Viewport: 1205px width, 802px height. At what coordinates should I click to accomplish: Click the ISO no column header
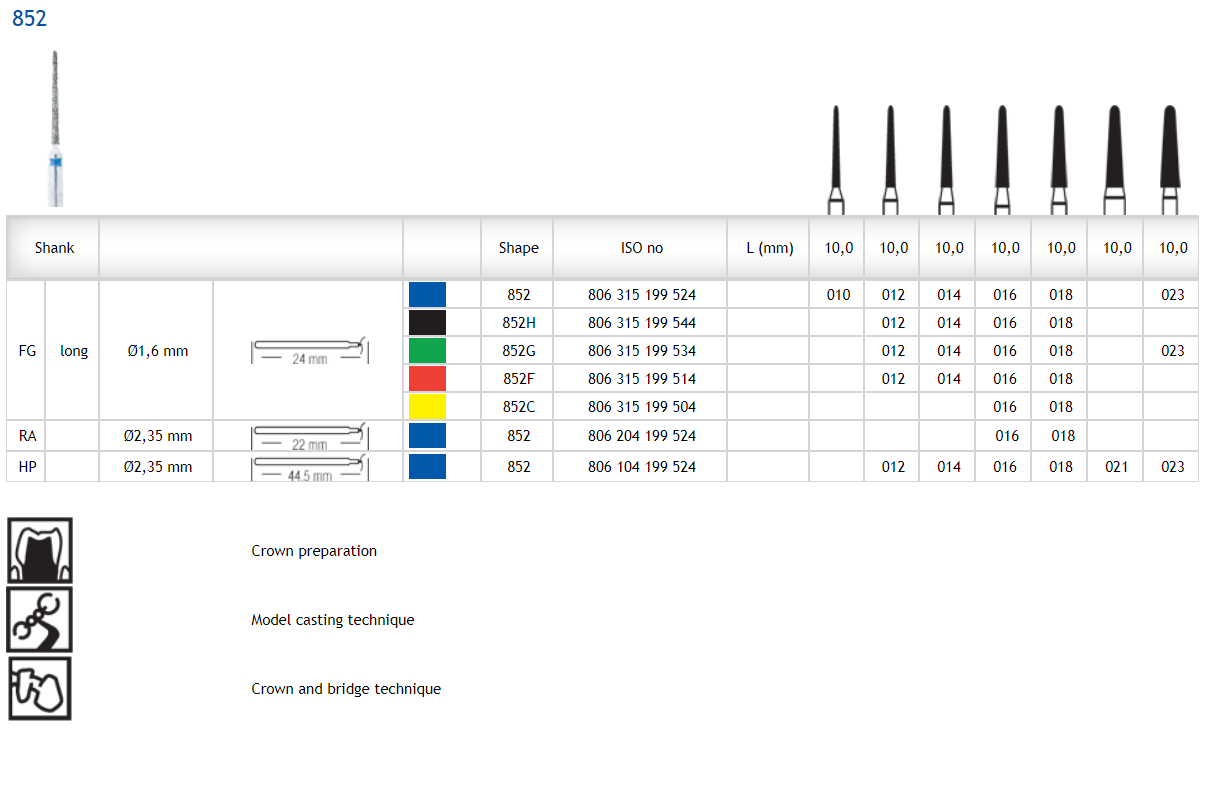(x=641, y=248)
